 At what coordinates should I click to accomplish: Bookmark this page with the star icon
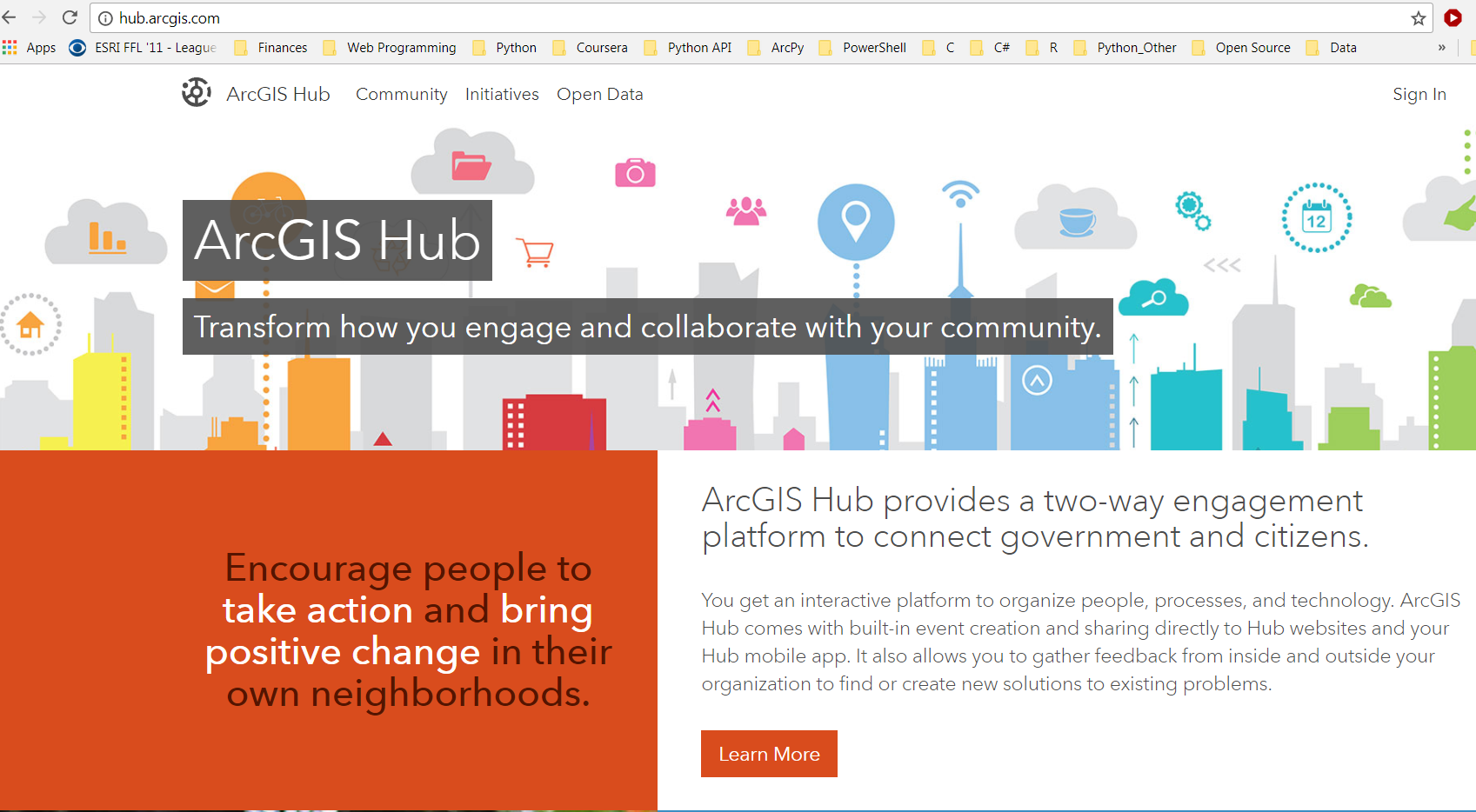(1419, 18)
